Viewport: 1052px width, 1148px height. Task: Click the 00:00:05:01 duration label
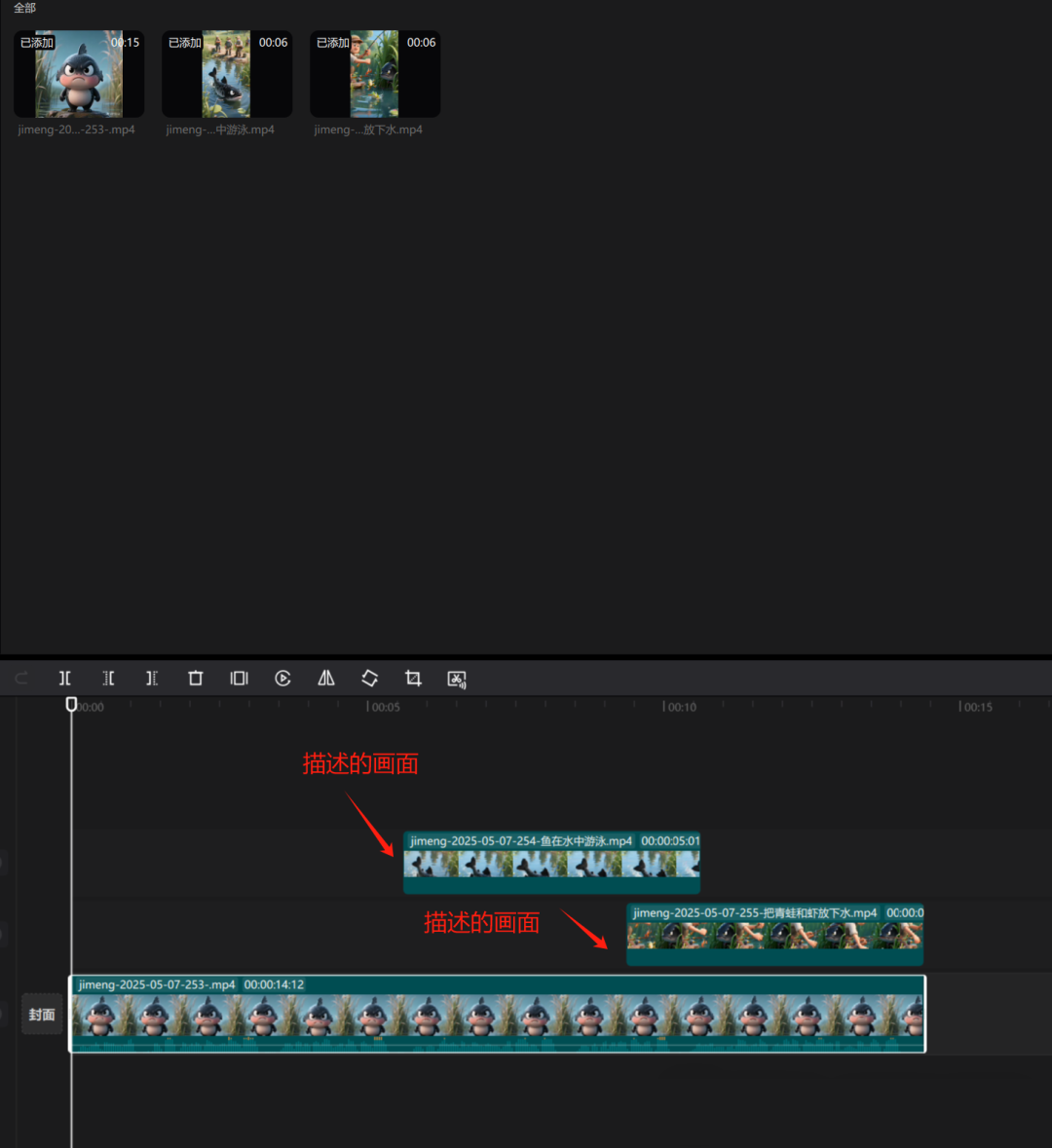point(670,841)
